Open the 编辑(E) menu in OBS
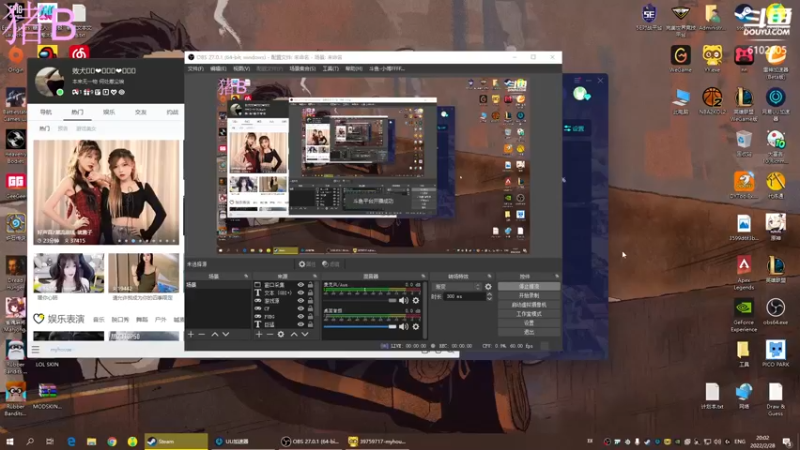Screen dimensions: 800x450 pos(218,68)
